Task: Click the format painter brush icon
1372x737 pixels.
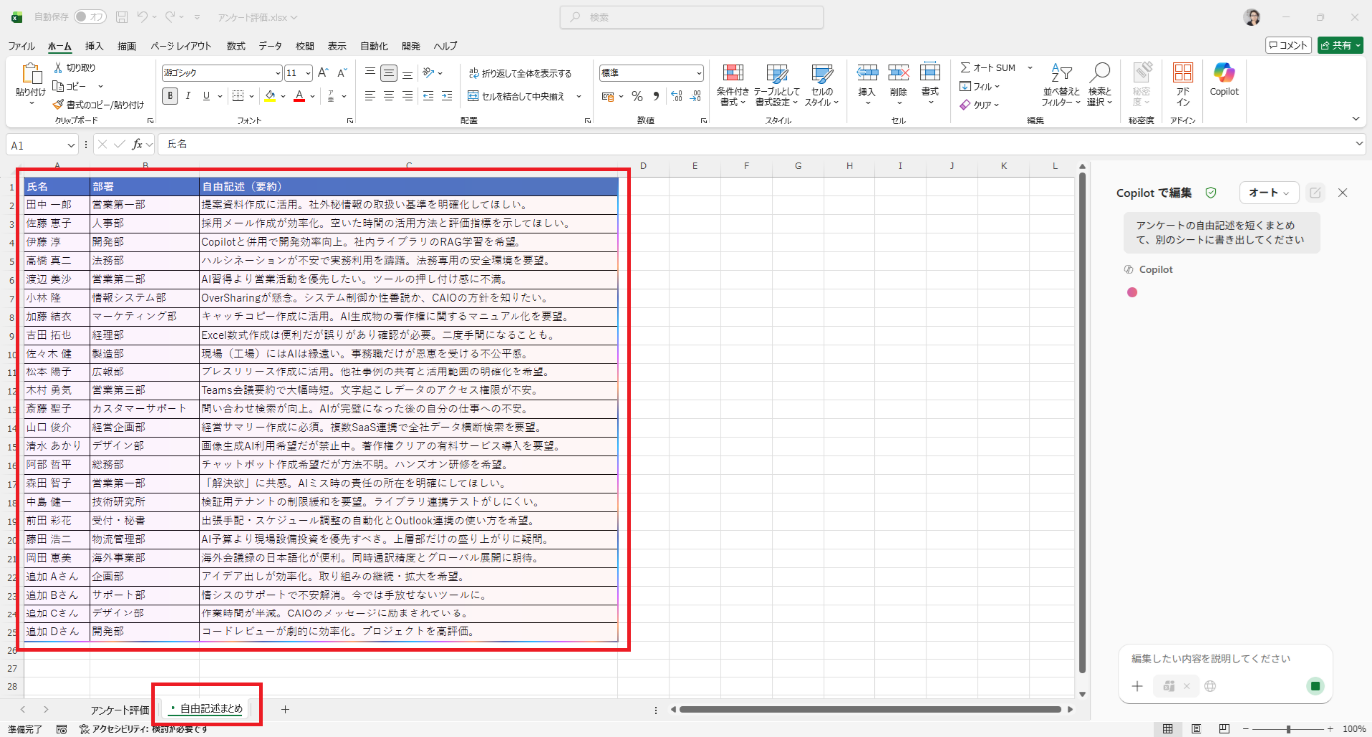Action: point(59,104)
